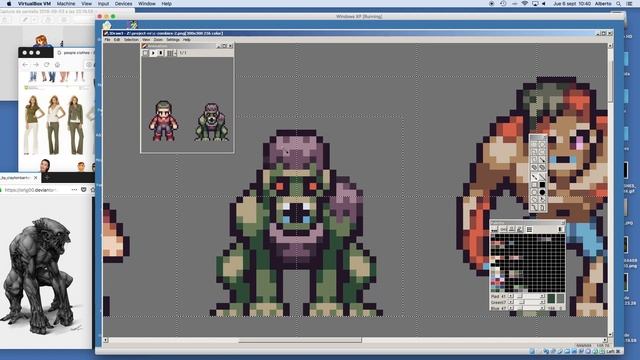Increase Blue value with its right arrow
Image resolution: width=640 pixels, height=360 pixels.
tap(542, 308)
